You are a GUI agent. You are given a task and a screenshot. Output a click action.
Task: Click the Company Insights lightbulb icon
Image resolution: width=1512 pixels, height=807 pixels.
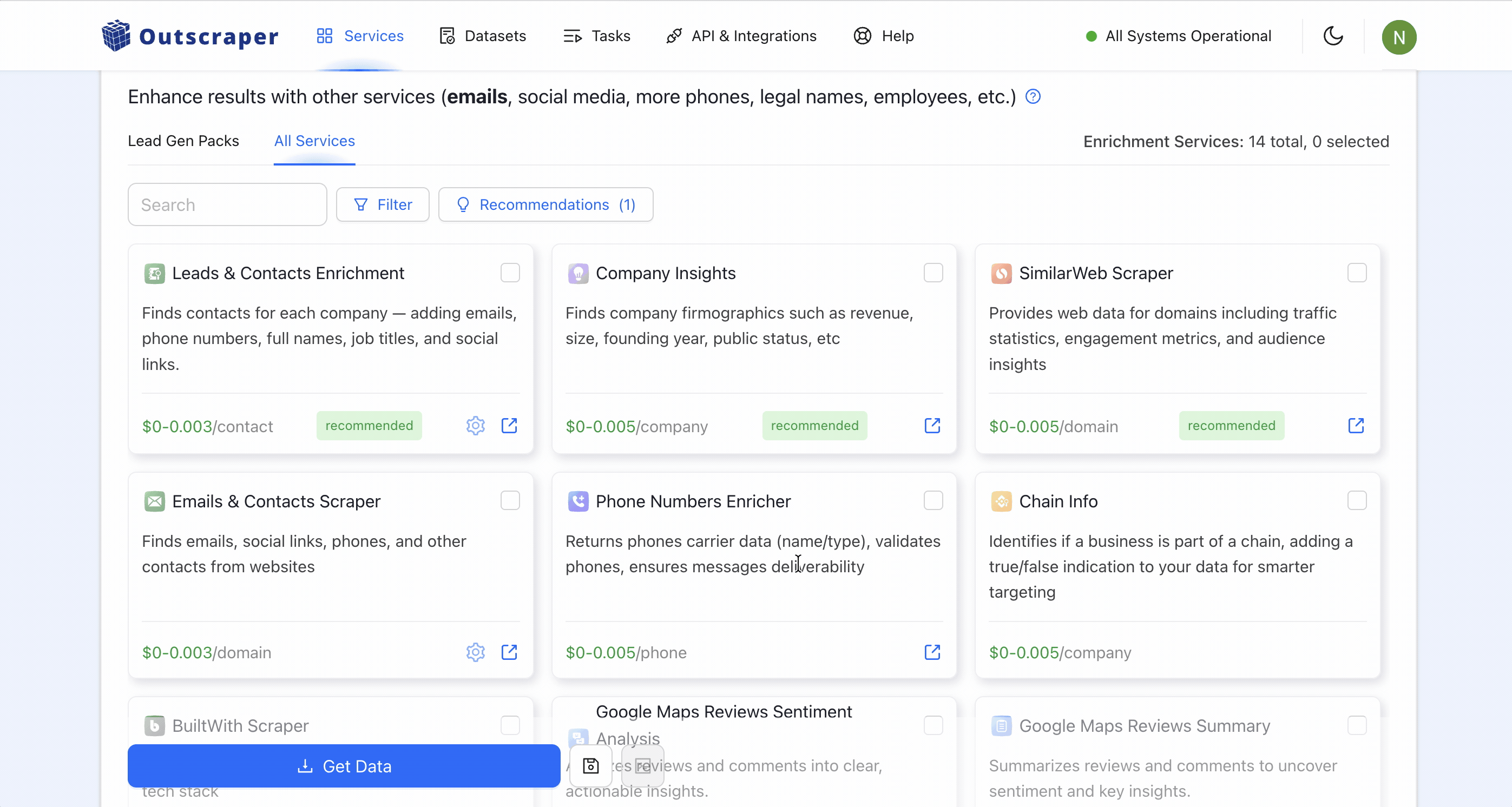pos(577,273)
